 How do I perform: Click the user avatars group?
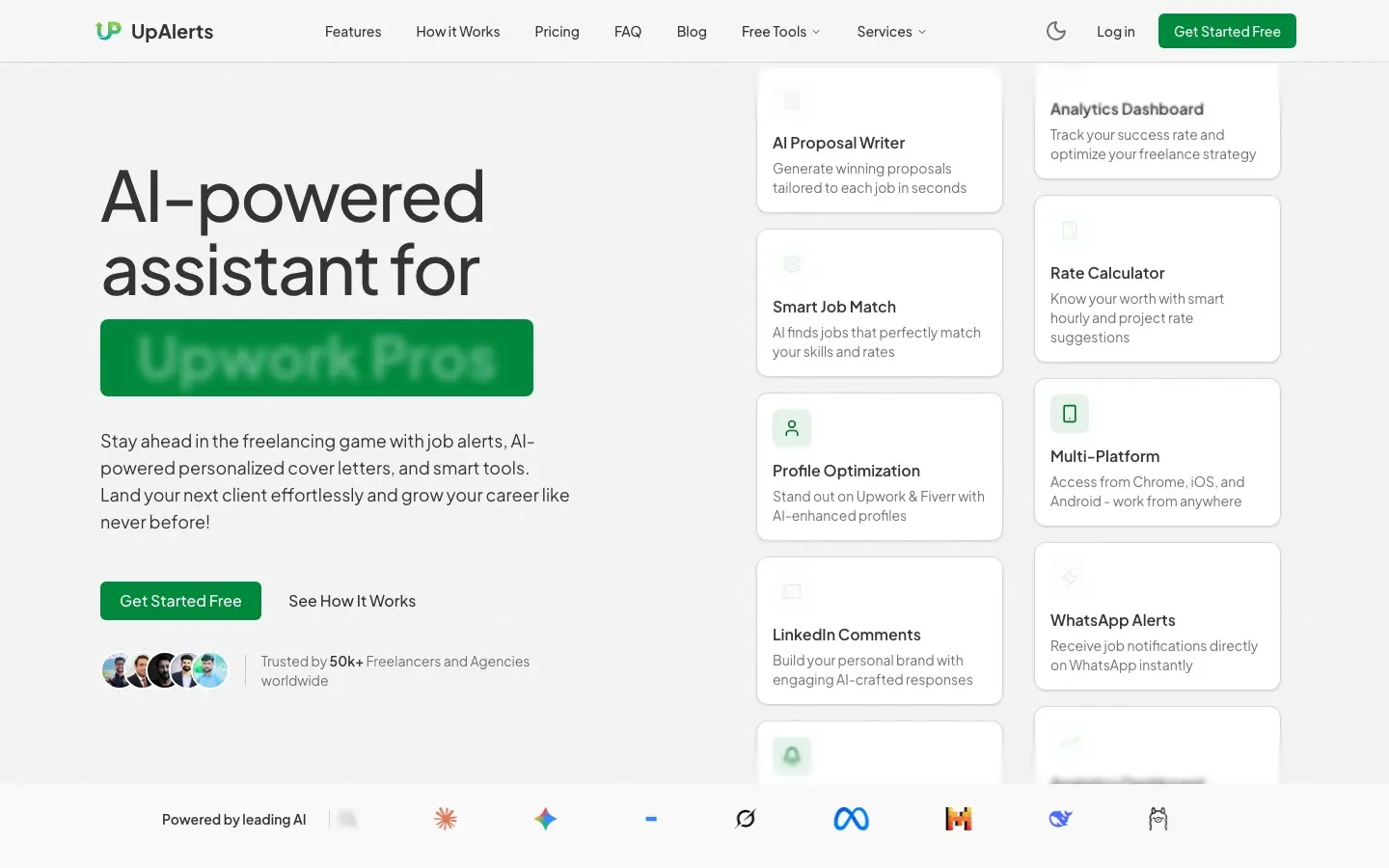tap(165, 670)
